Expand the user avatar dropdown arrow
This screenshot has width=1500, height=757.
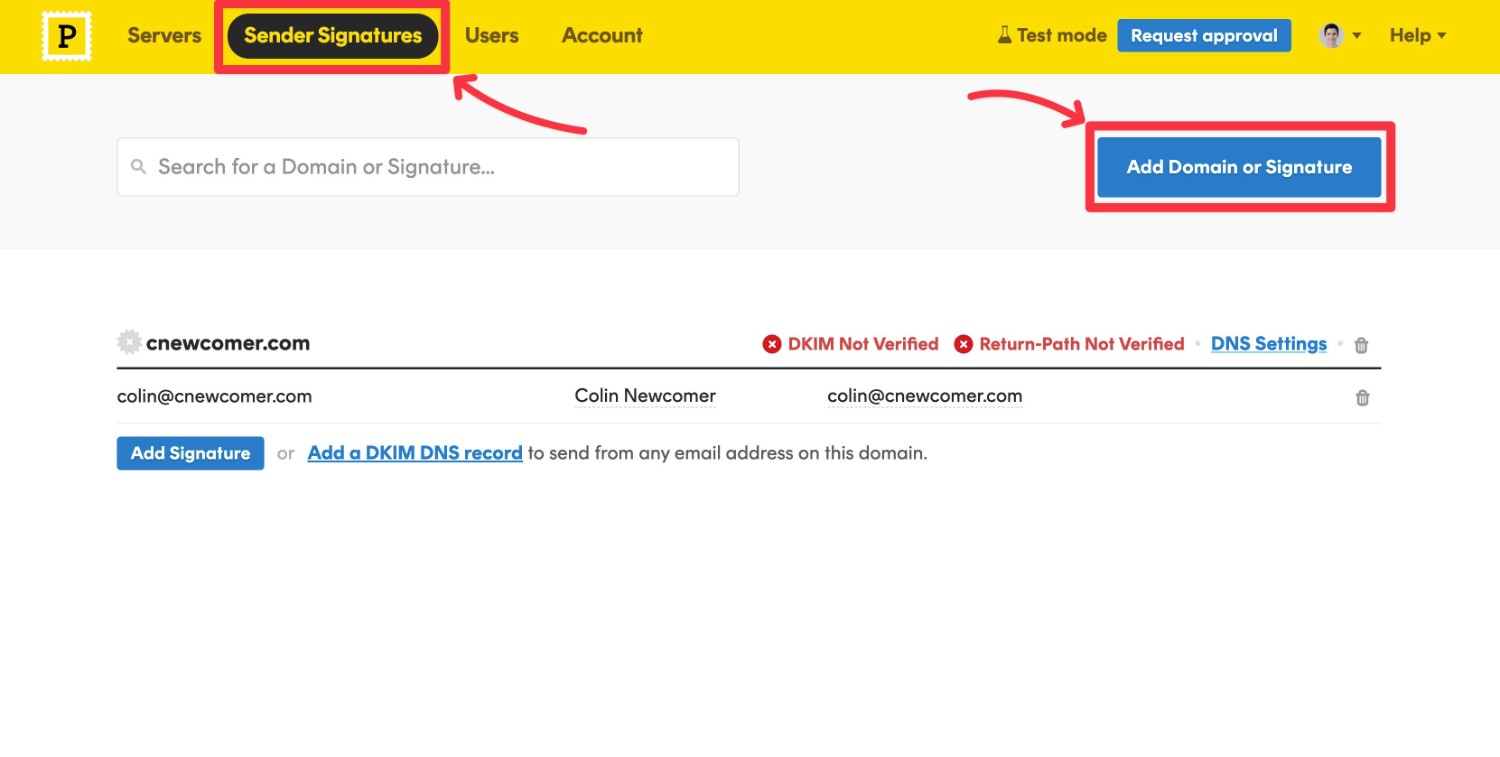click(1357, 36)
